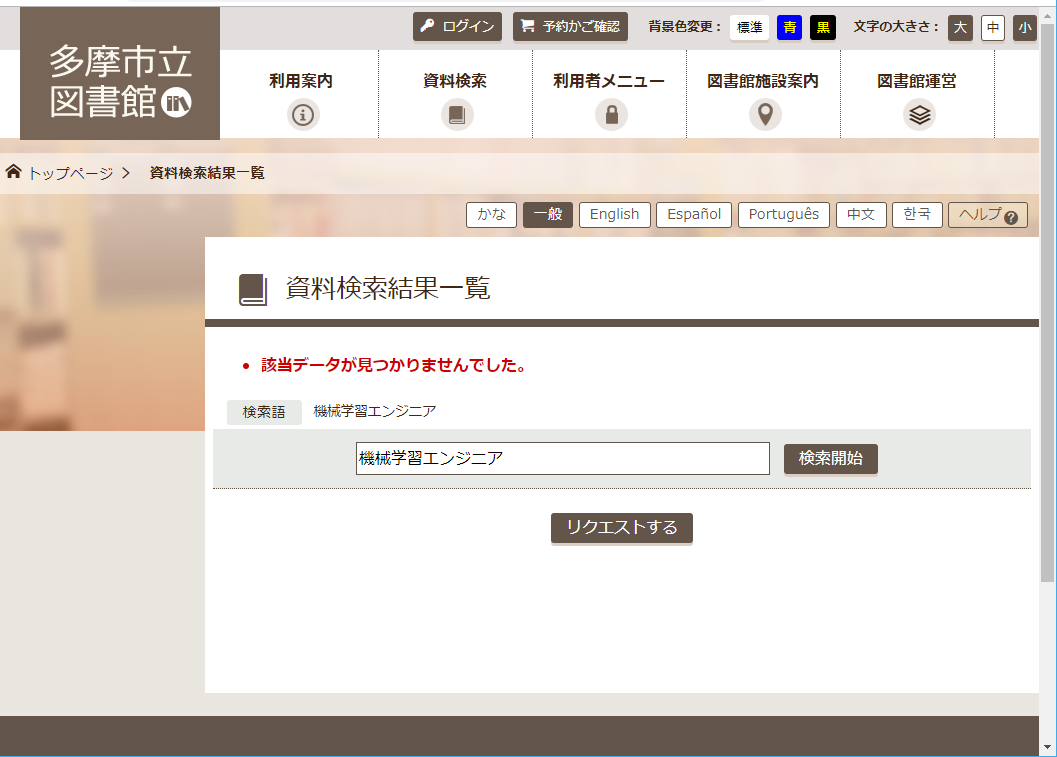Switch background color to 黒
This screenshot has height=757, width=1057.
pyautogui.click(x=822, y=29)
